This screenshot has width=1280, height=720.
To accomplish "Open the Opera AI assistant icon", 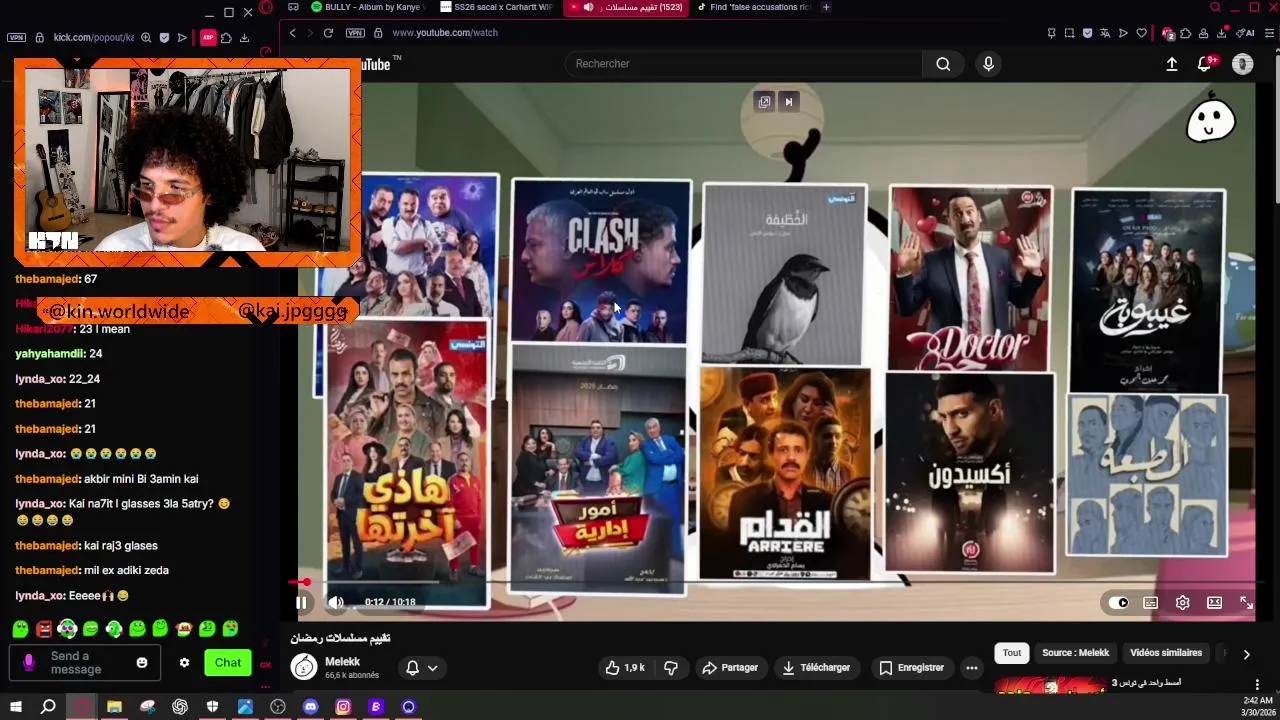I will click(1246, 33).
